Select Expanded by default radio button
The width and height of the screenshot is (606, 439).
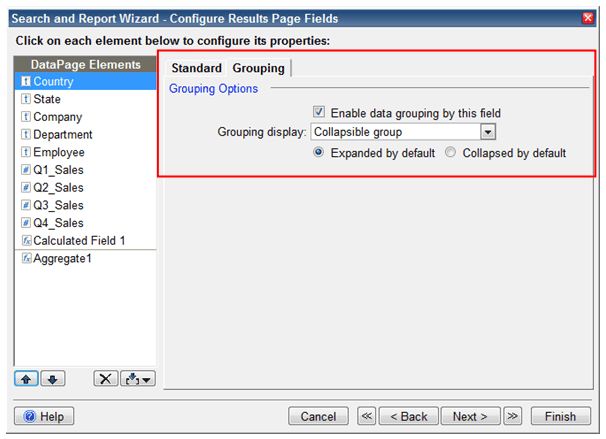pos(318,152)
